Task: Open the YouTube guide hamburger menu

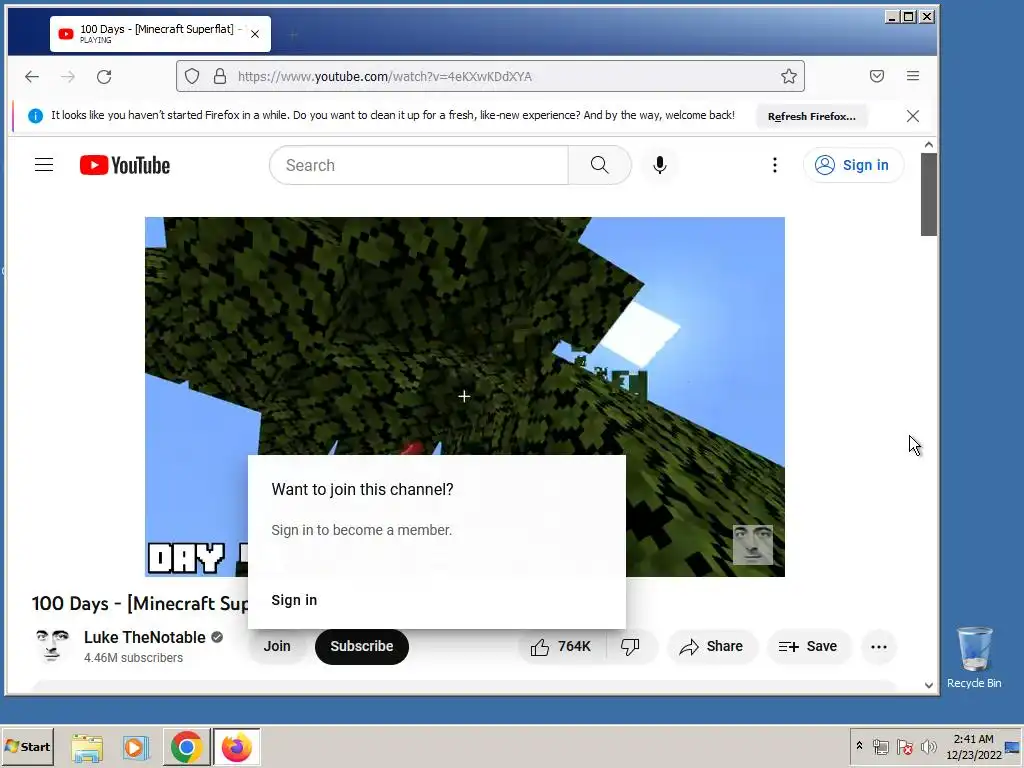Action: [x=44, y=165]
